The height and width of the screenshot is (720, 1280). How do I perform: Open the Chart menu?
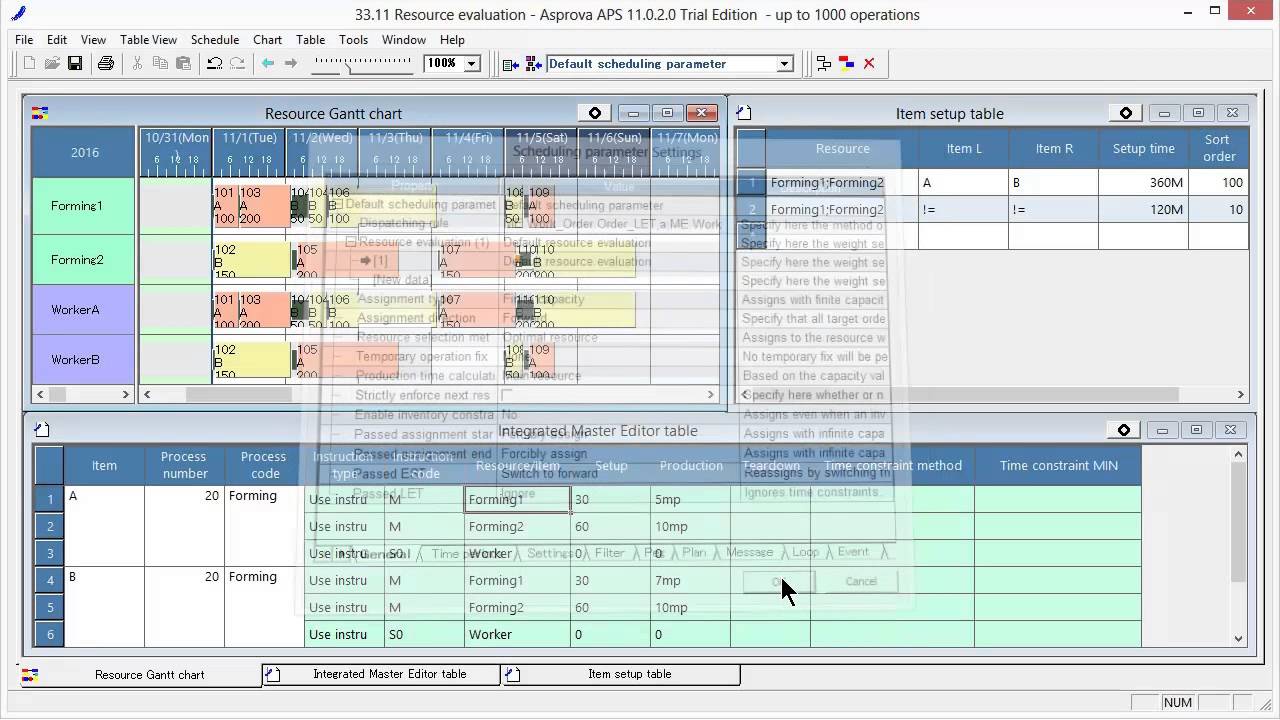point(267,39)
